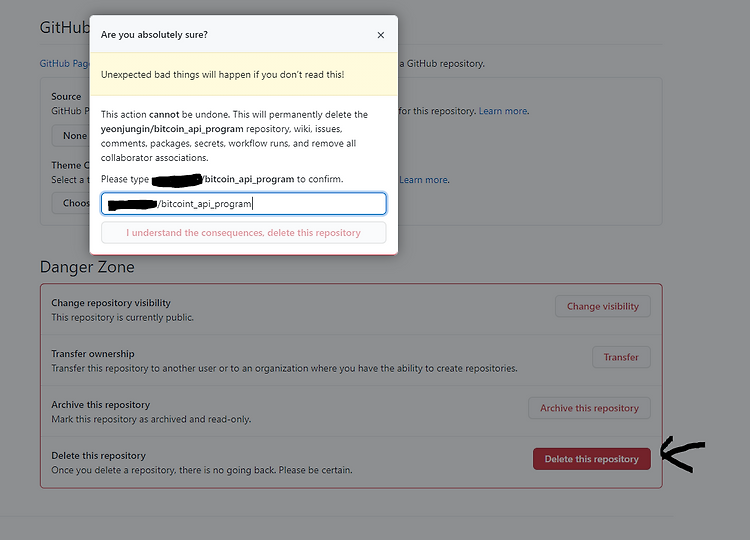Click the hand-drawn black arrow annotation
This screenshot has height=540, width=750.
[x=683, y=454]
